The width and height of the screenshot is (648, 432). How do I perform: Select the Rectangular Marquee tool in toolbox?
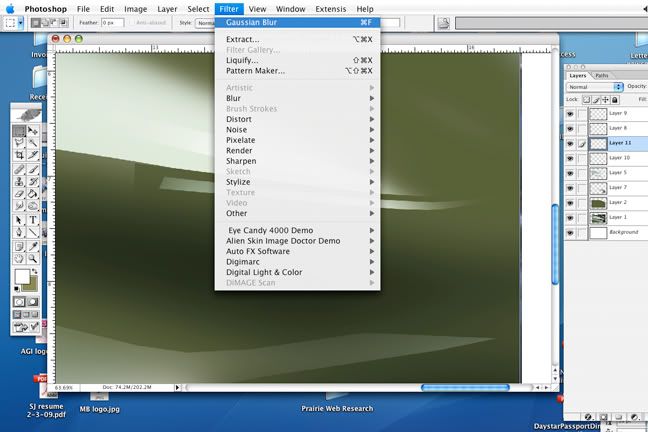pos(19,131)
